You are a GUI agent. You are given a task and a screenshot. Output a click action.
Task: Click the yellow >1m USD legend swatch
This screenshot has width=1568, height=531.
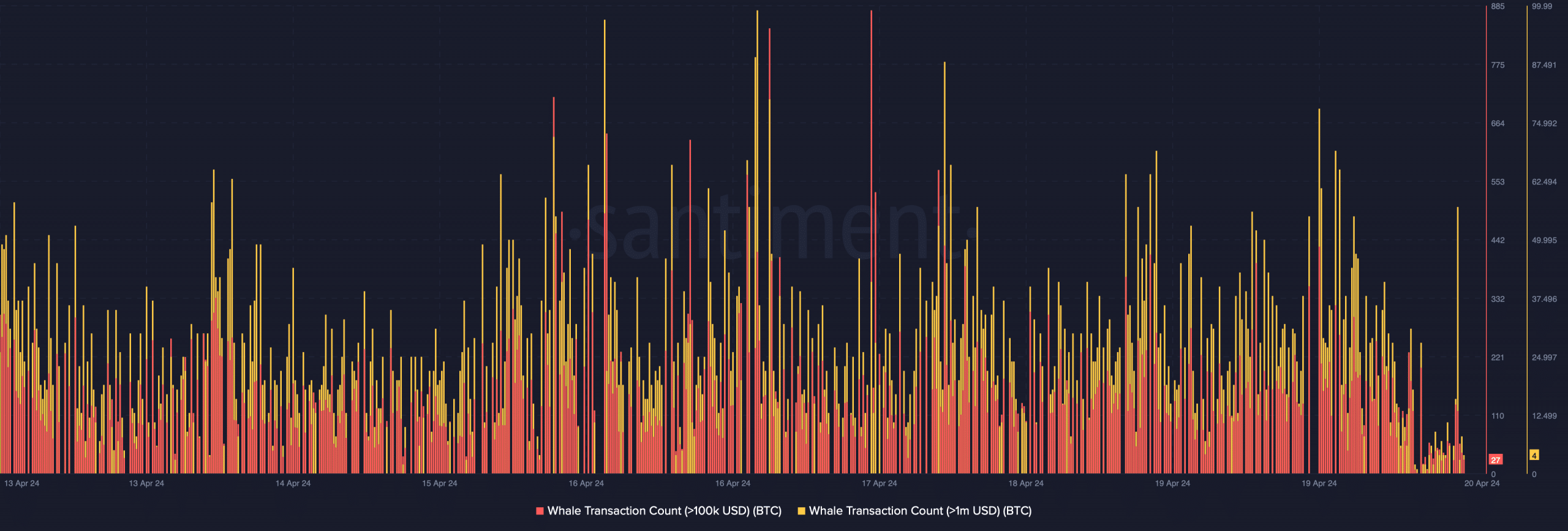click(x=801, y=511)
